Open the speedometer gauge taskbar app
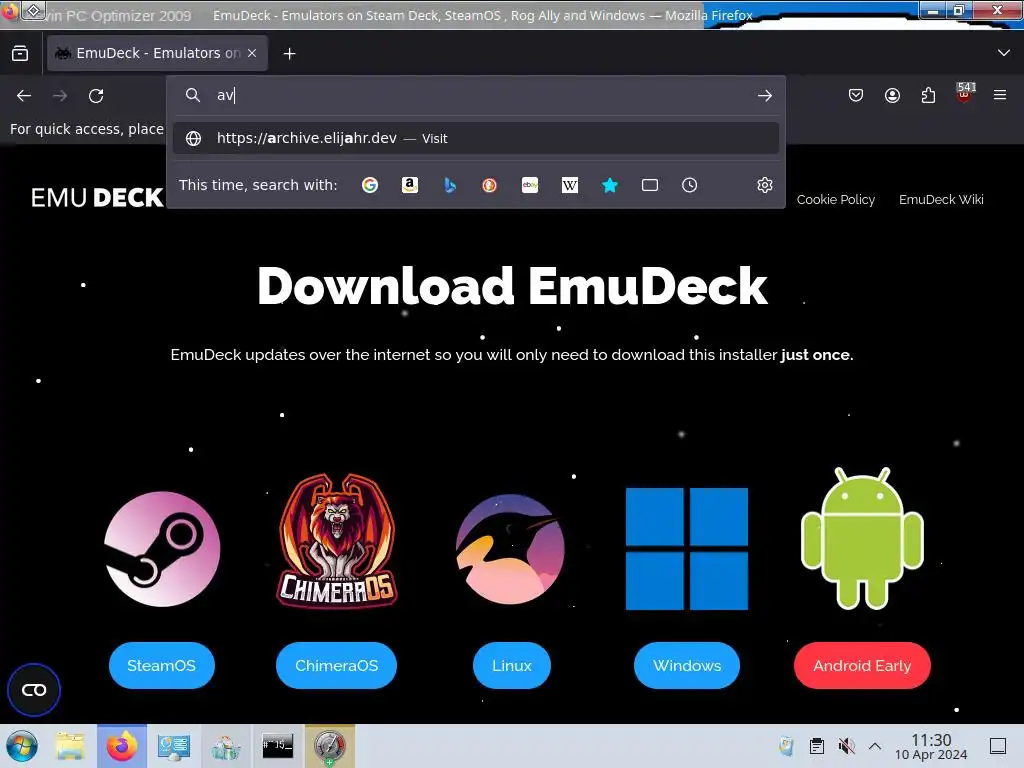The height and width of the screenshot is (768, 1024). [x=330, y=746]
